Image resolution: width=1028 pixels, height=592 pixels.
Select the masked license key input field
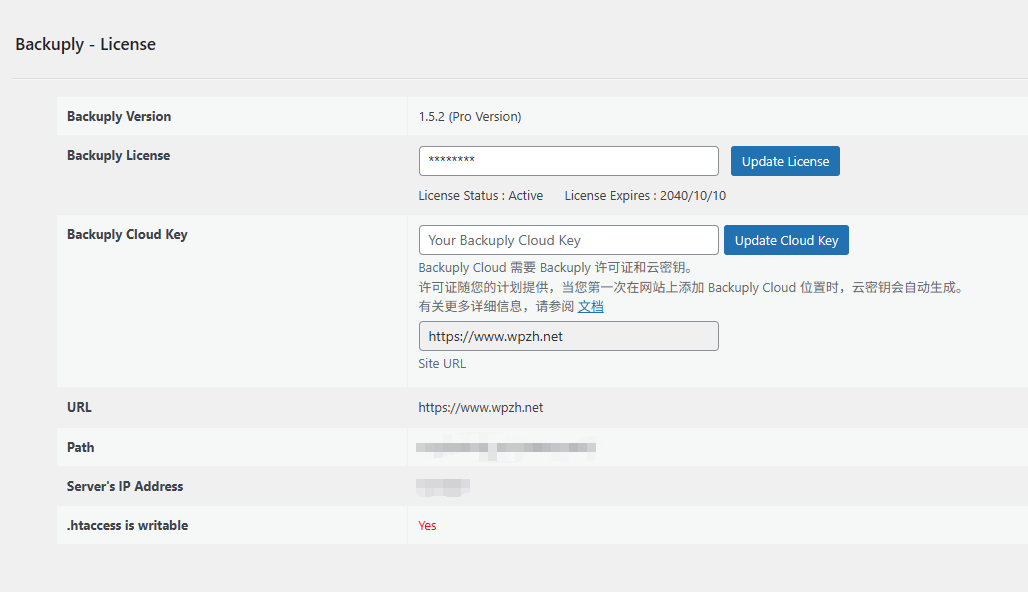coord(568,161)
